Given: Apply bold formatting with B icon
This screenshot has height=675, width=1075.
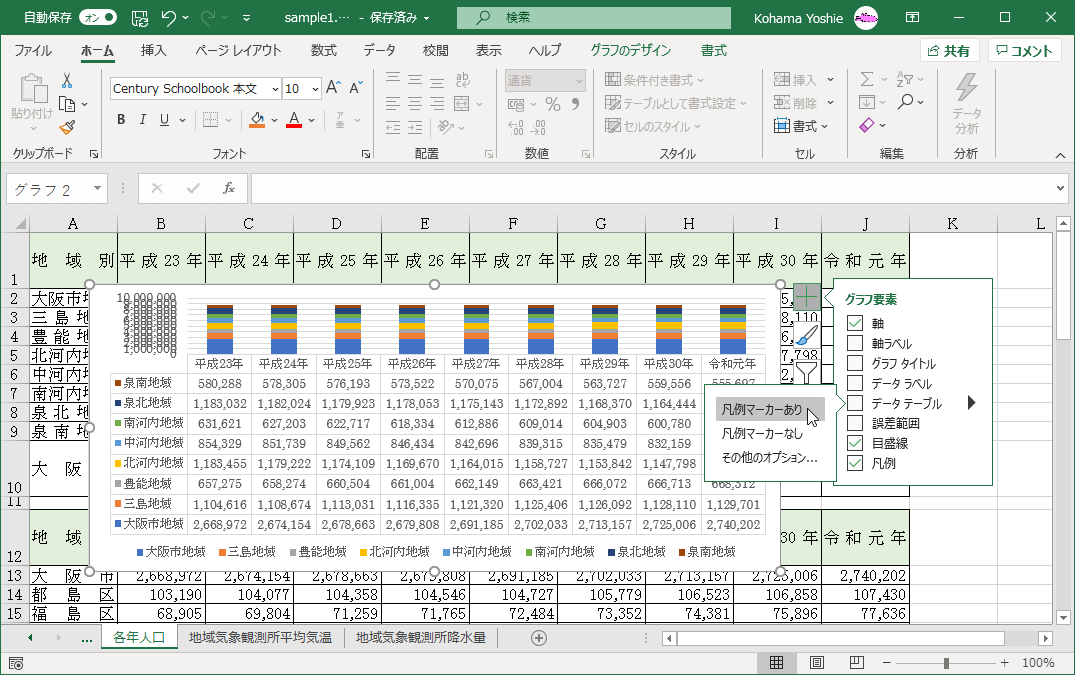Looking at the screenshot, I should 121,120.
